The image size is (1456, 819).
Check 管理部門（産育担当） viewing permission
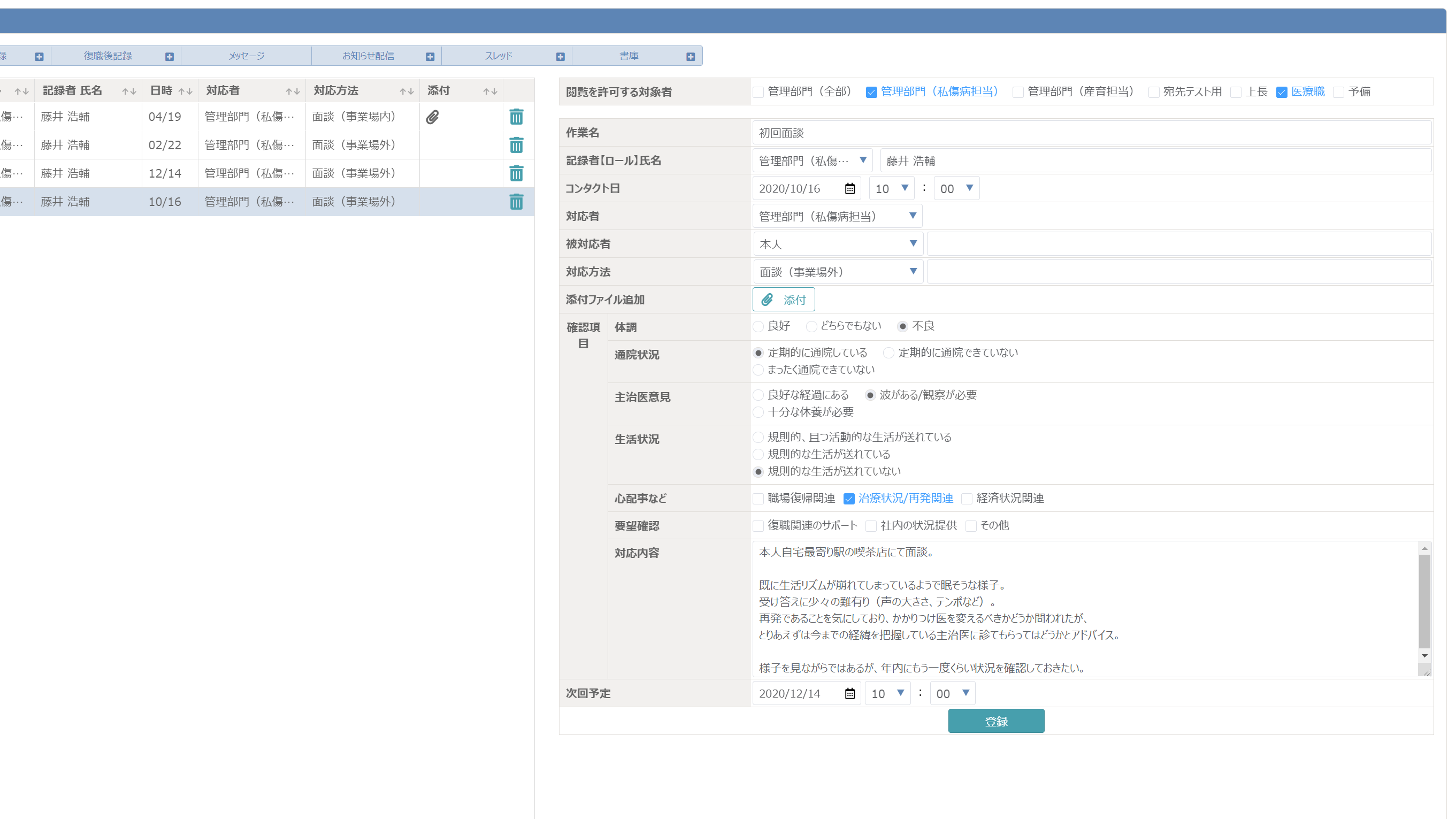click(x=1018, y=92)
